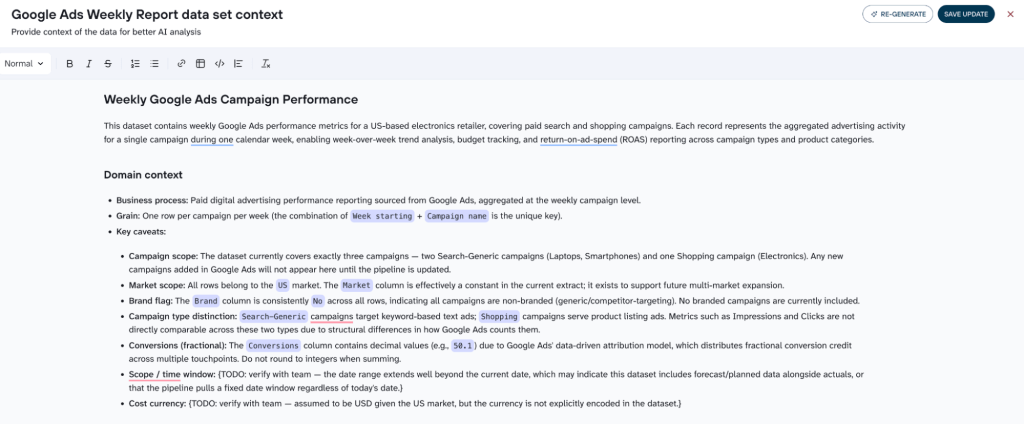Insert a table
Viewport: 1024px width, 424px height.
coord(200,64)
